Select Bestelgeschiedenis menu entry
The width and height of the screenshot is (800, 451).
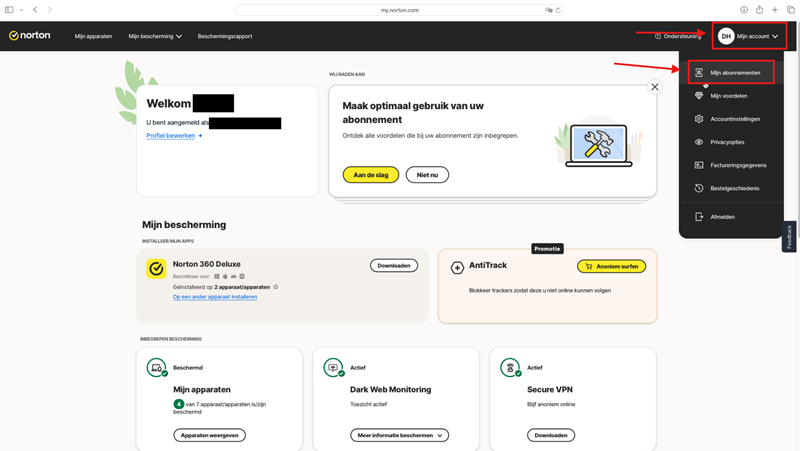pyautogui.click(x=731, y=188)
